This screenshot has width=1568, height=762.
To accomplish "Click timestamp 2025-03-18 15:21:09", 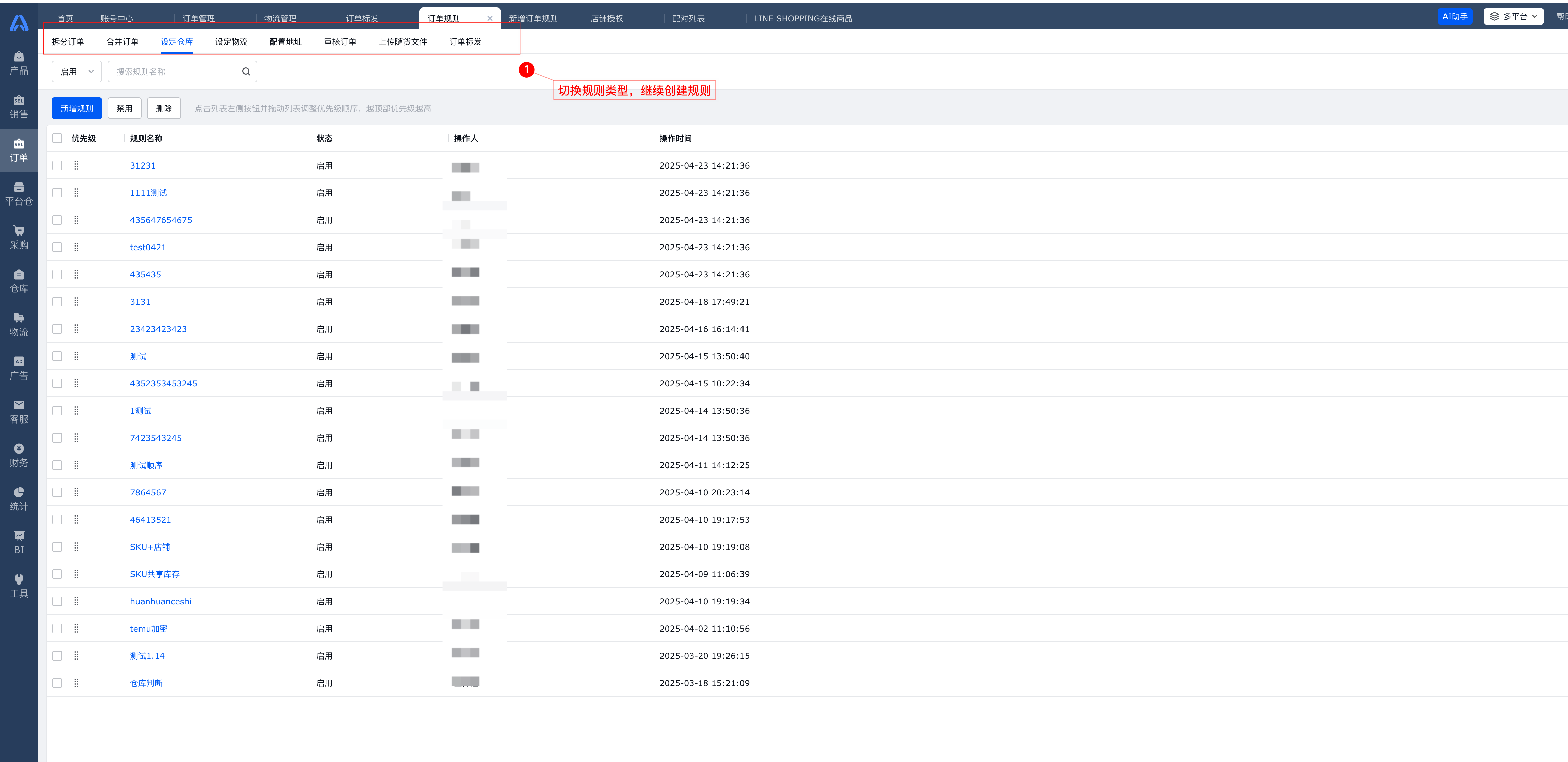I will tap(704, 683).
